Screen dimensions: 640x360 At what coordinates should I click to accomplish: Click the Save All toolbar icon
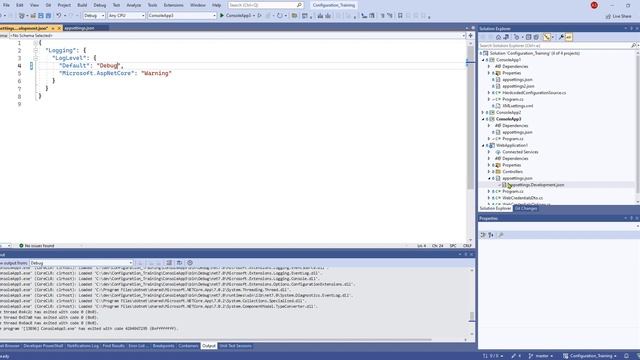coord(48,16)
